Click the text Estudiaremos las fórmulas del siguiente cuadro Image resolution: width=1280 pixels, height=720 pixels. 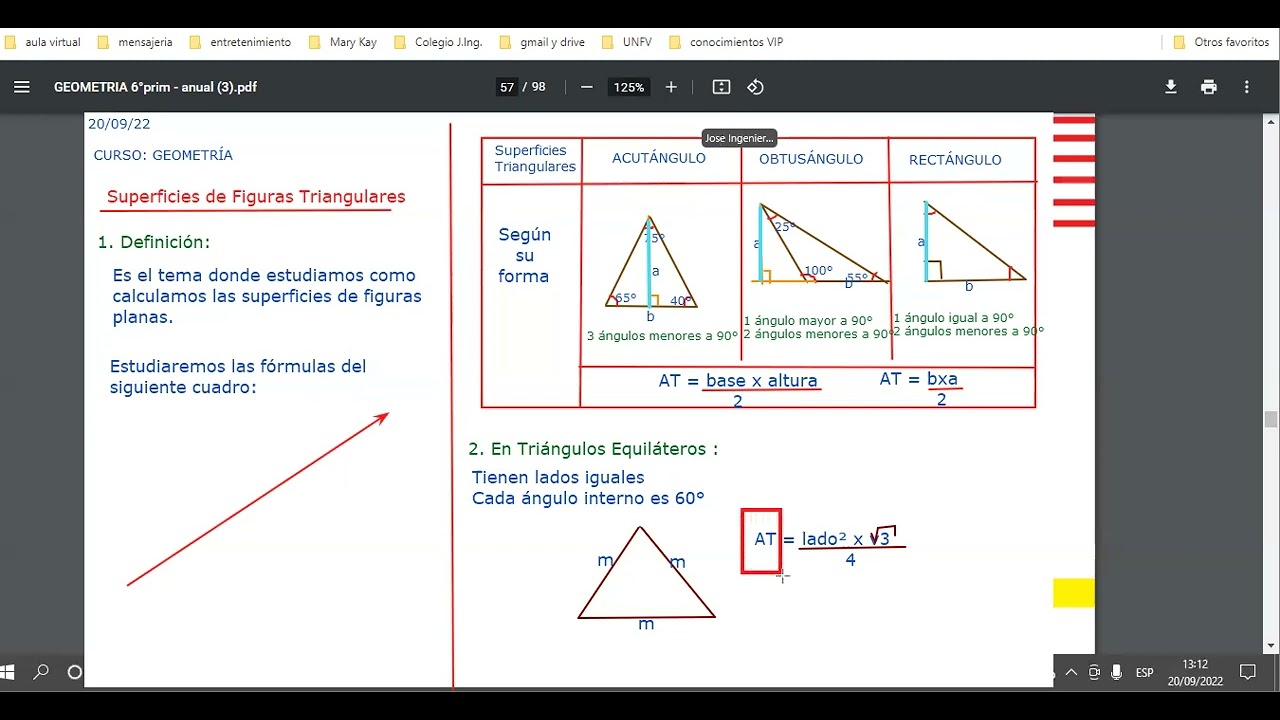pos(238,376)
